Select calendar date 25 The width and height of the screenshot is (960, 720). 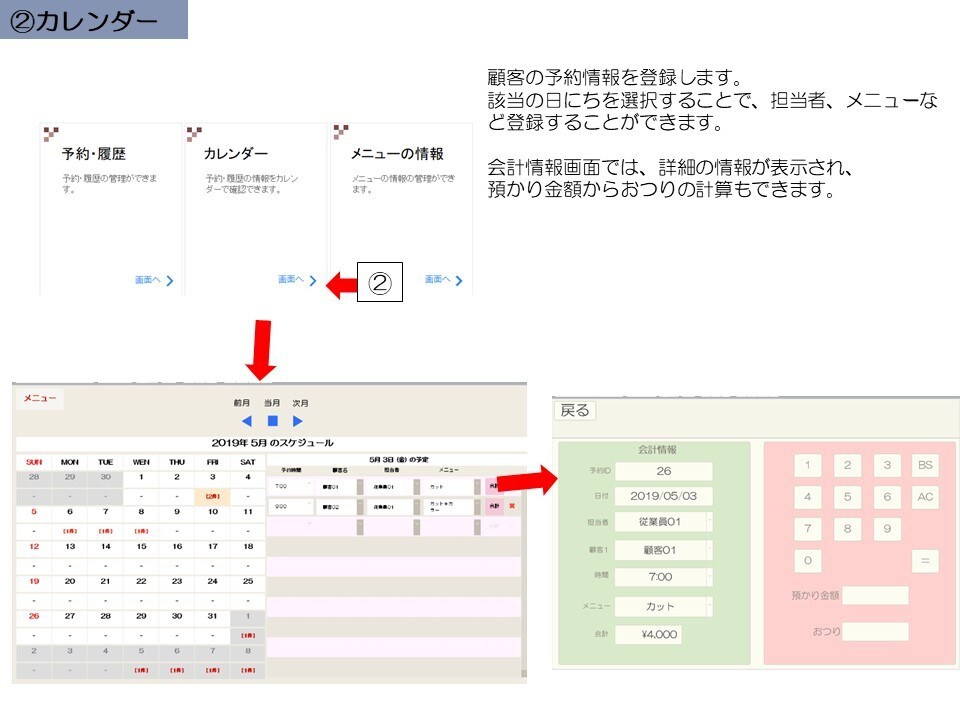point(248,582)
